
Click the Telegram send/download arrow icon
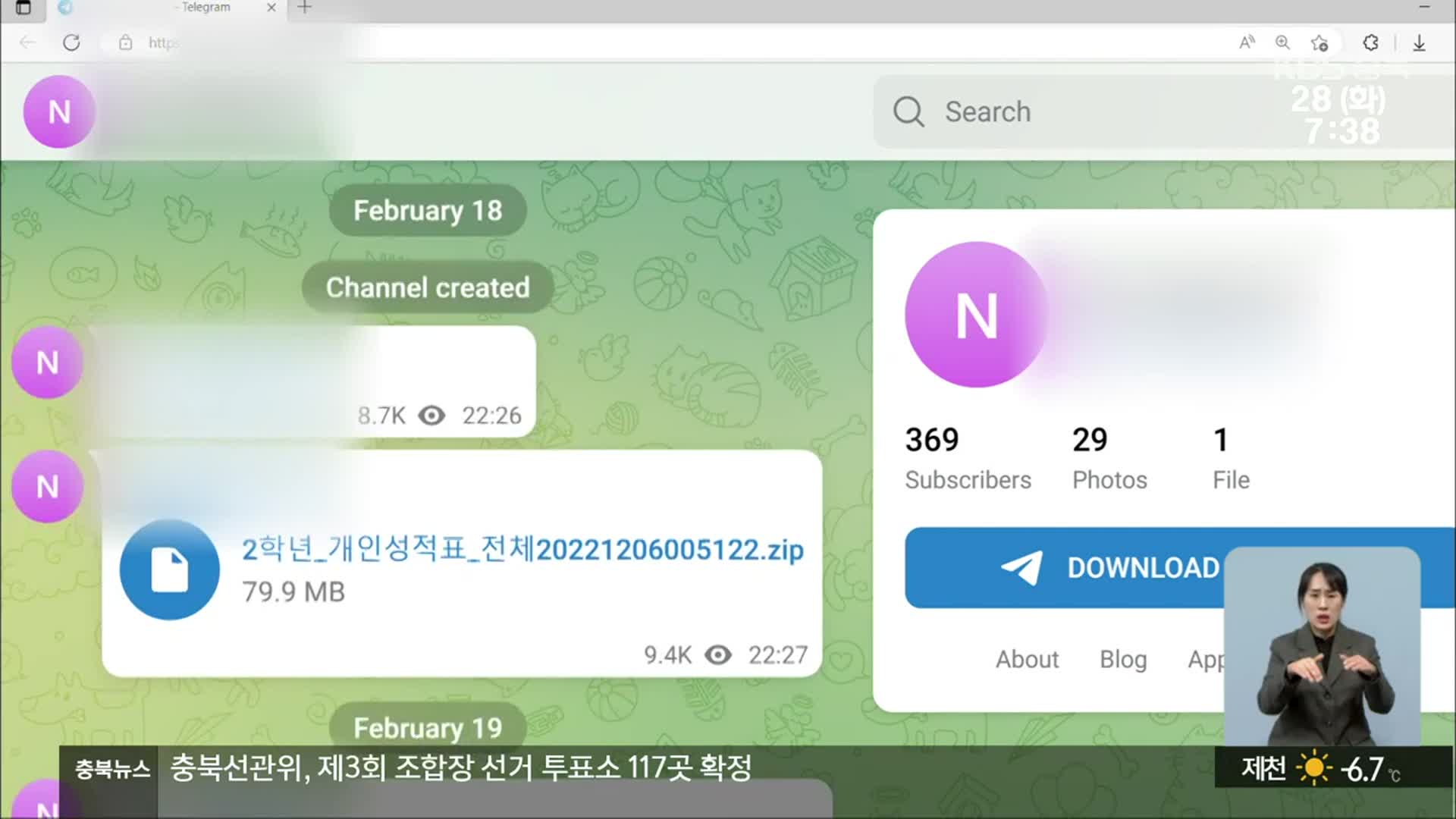pos(1024,568)
